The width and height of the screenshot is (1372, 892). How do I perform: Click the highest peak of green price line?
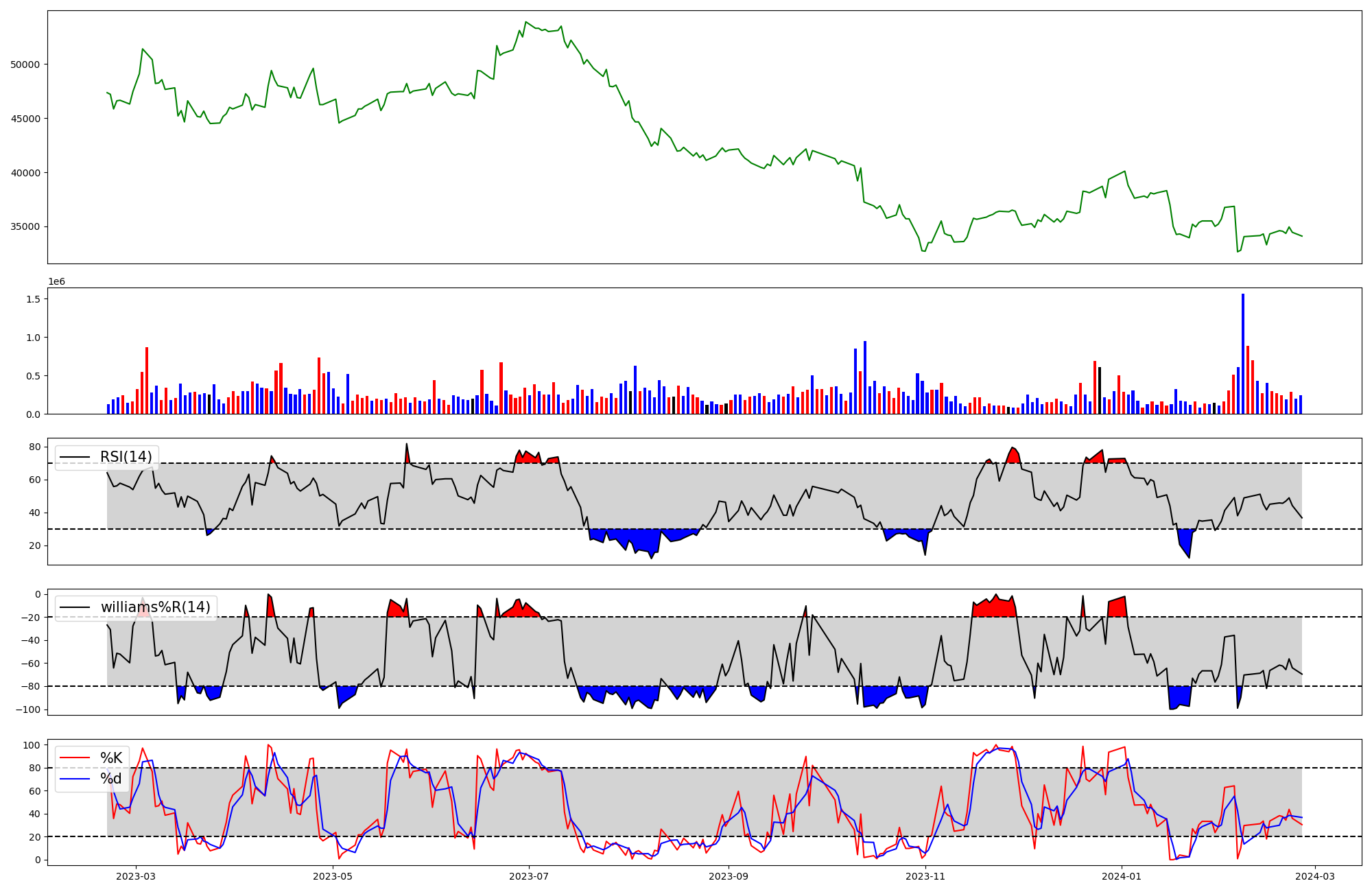[525, 23]
